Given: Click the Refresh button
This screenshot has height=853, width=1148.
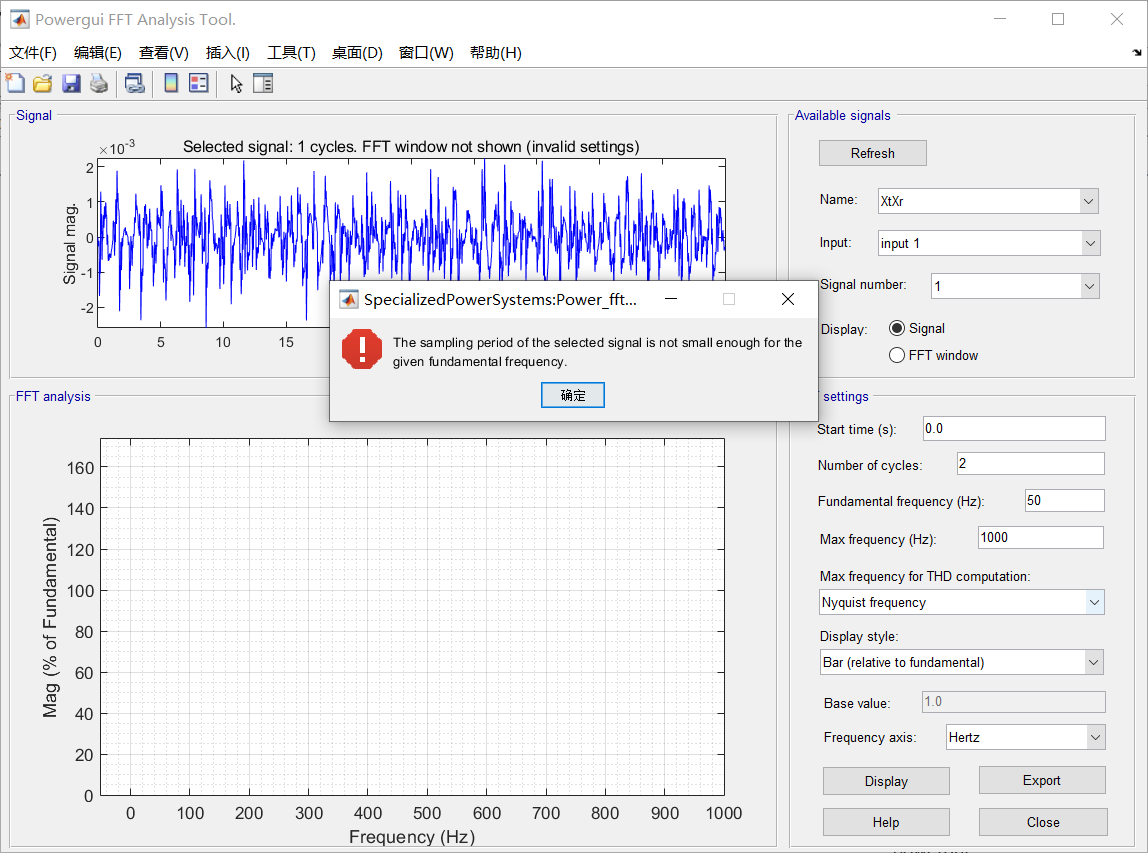Looking at the screenshot, I should (x=873, y=153).
